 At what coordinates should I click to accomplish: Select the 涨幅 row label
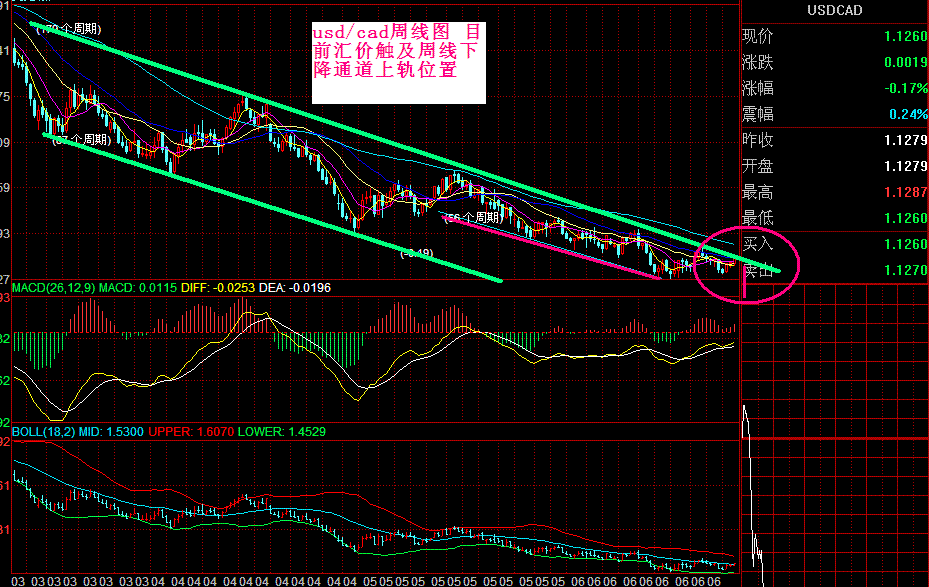pos(758,88)
